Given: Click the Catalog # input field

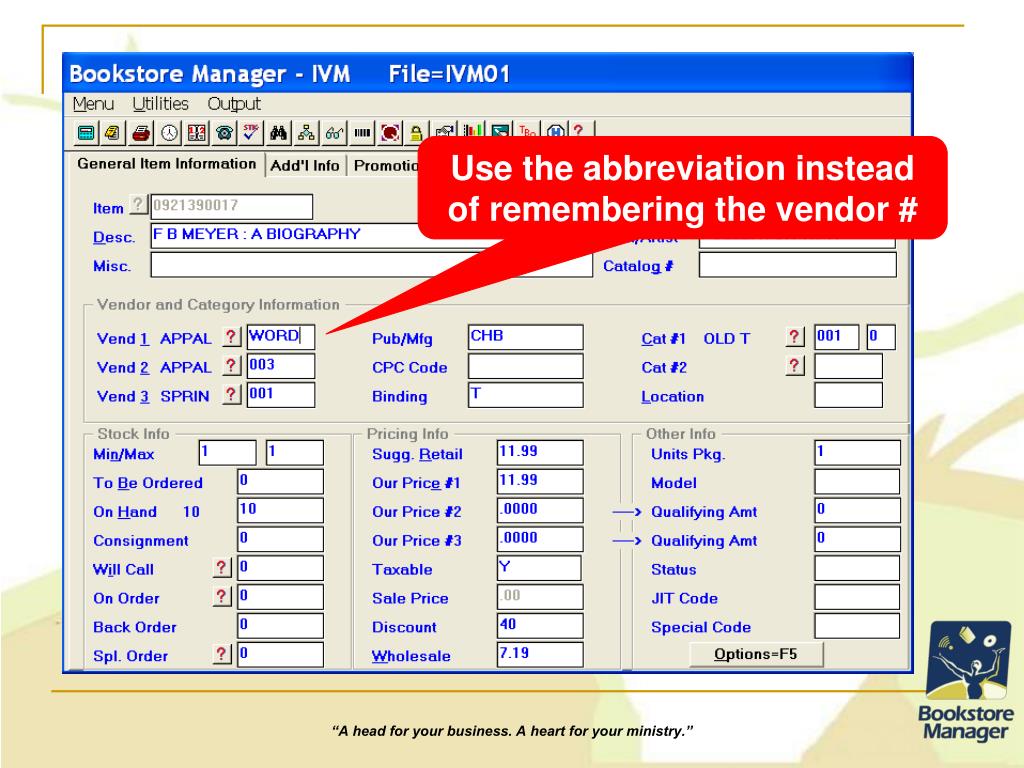Looking at the screenshot, I should [797, 265].
